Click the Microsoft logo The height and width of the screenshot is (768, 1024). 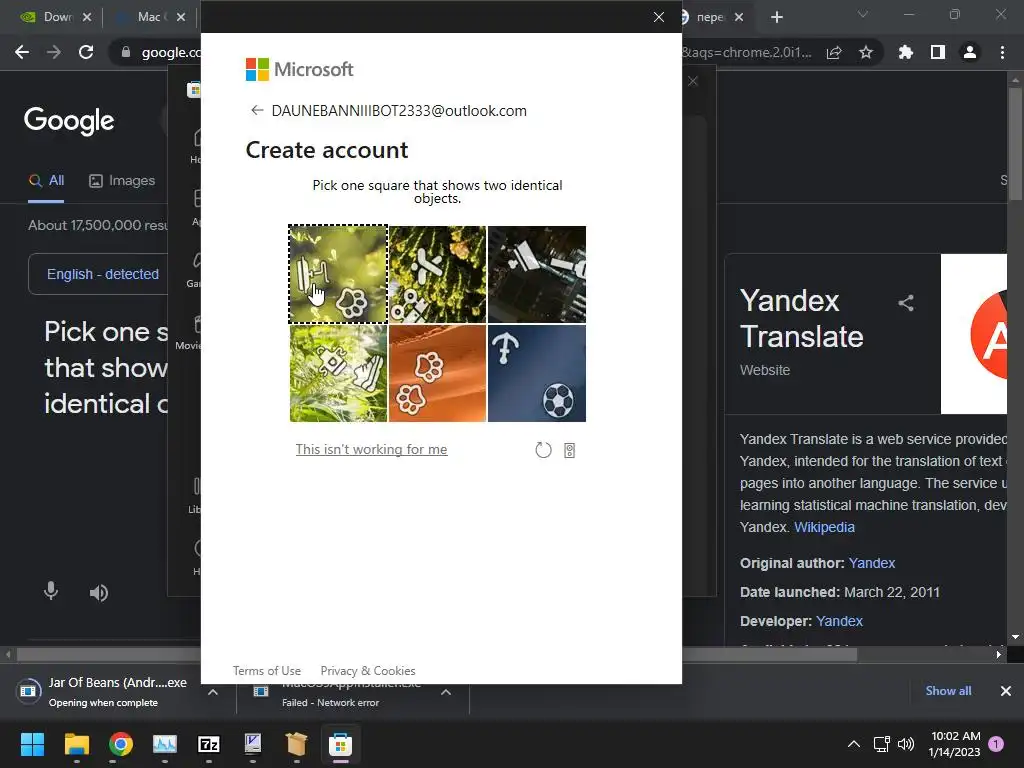[299, 69]
